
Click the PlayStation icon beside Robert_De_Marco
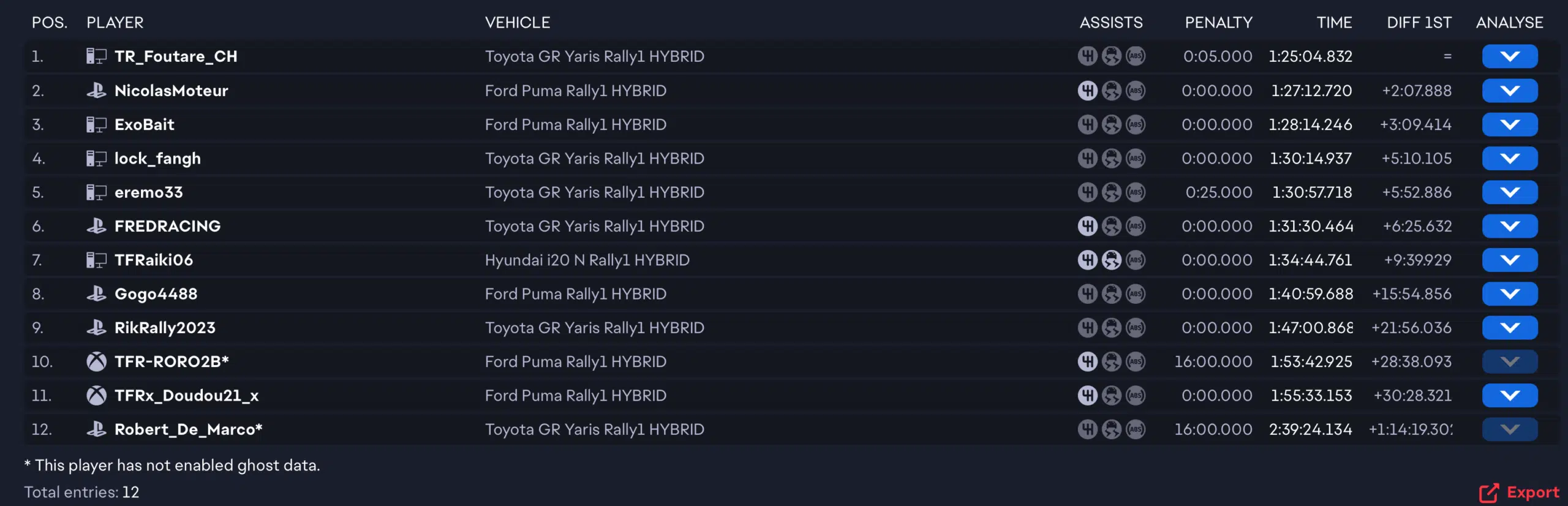[x=96, y=429]
